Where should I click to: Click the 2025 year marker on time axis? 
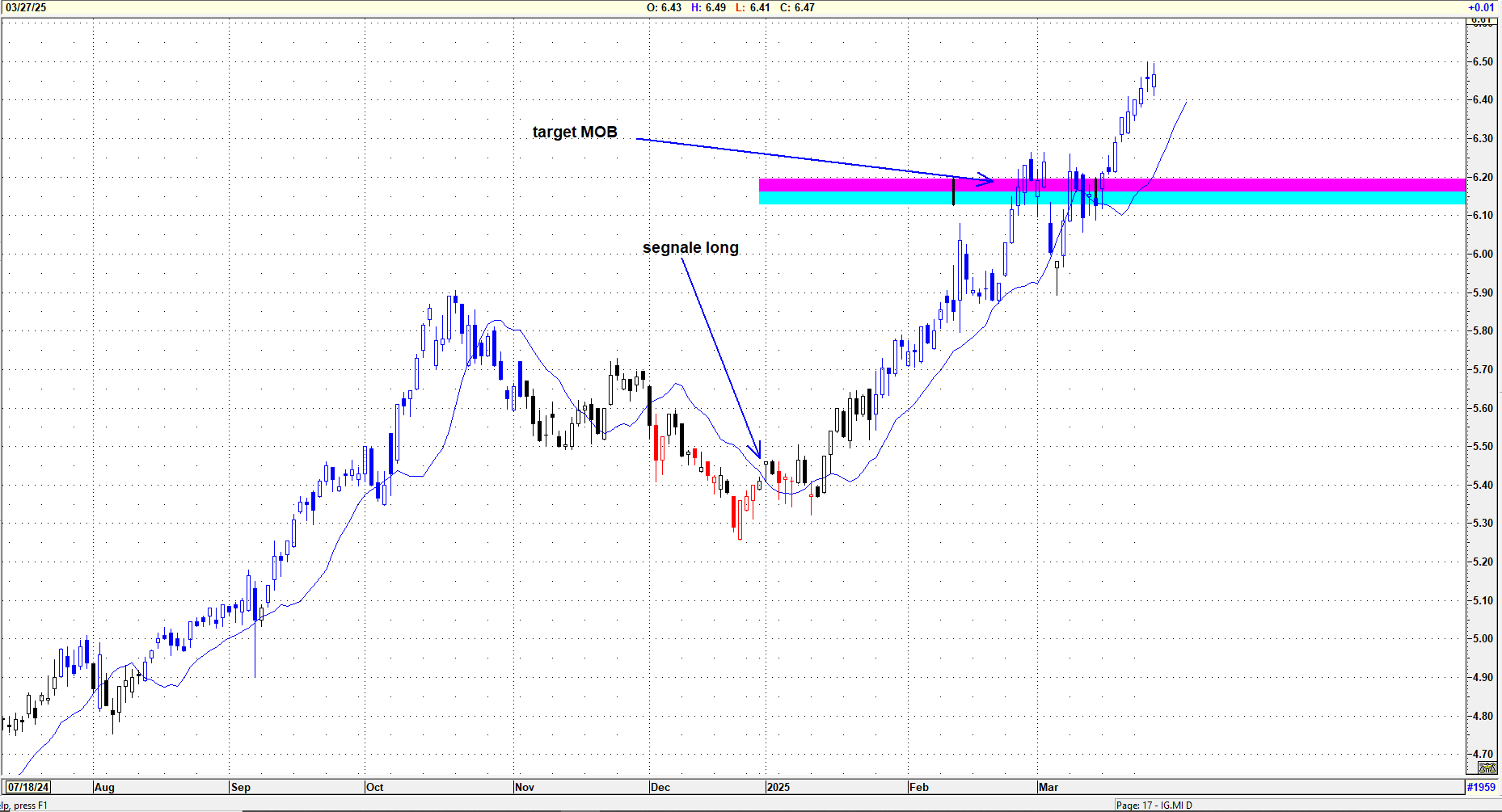click(x=778, y=787)
